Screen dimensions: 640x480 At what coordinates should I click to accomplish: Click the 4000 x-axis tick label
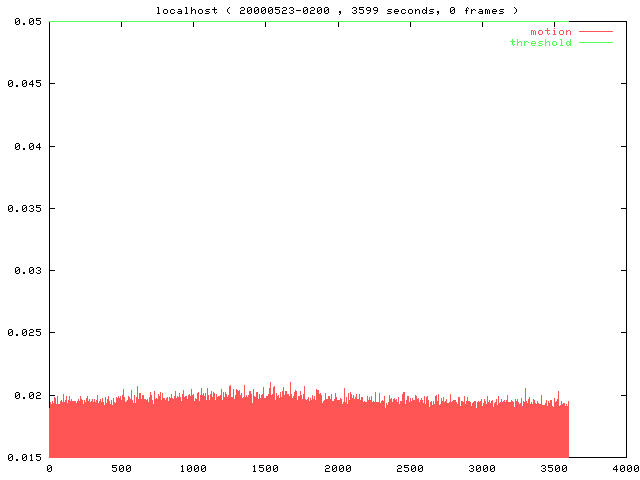[626, 469]
